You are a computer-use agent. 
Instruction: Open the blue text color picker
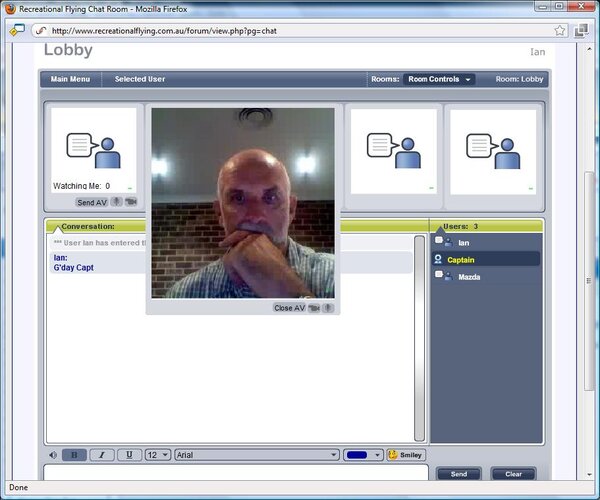[363, 455]
